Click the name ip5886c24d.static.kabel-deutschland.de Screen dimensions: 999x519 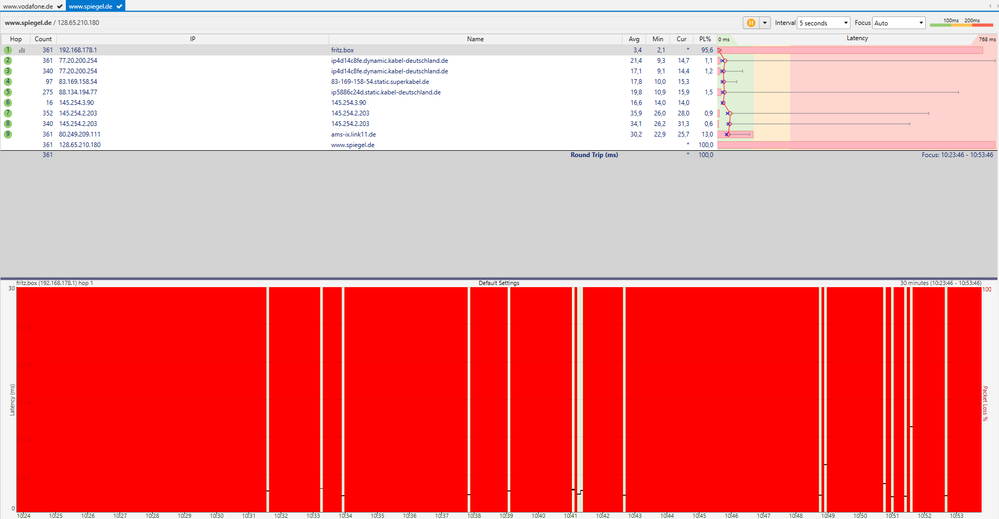385,92
